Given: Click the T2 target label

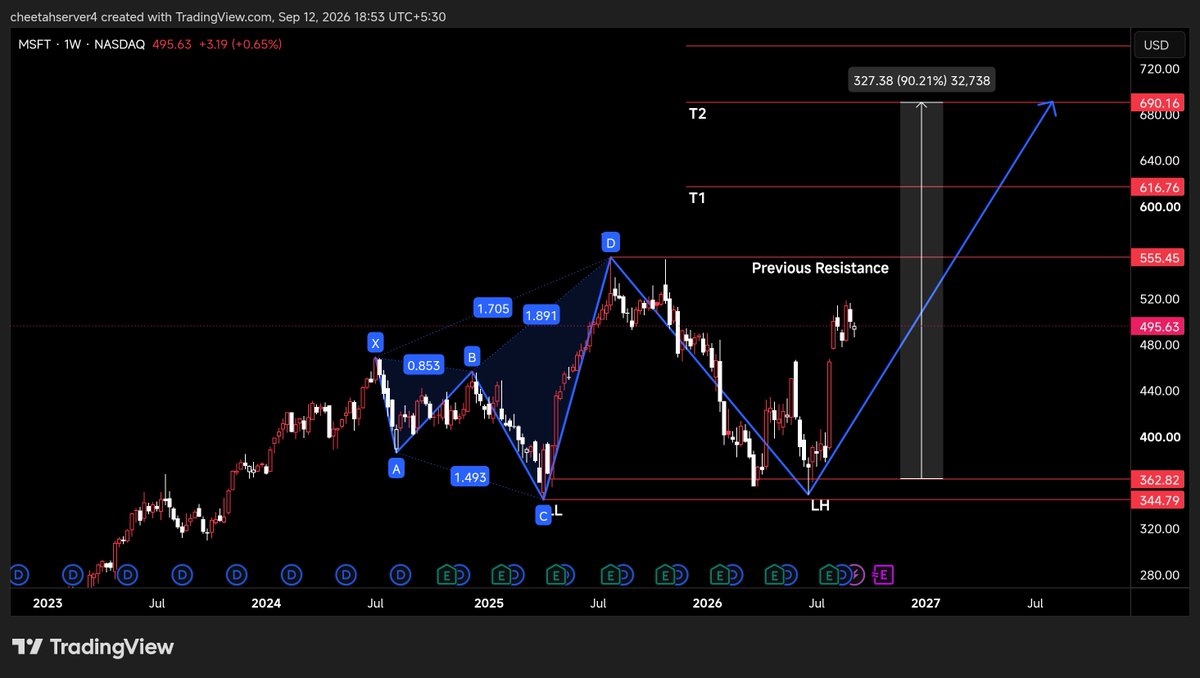Looking at the screenshot, I should point(697,114).
